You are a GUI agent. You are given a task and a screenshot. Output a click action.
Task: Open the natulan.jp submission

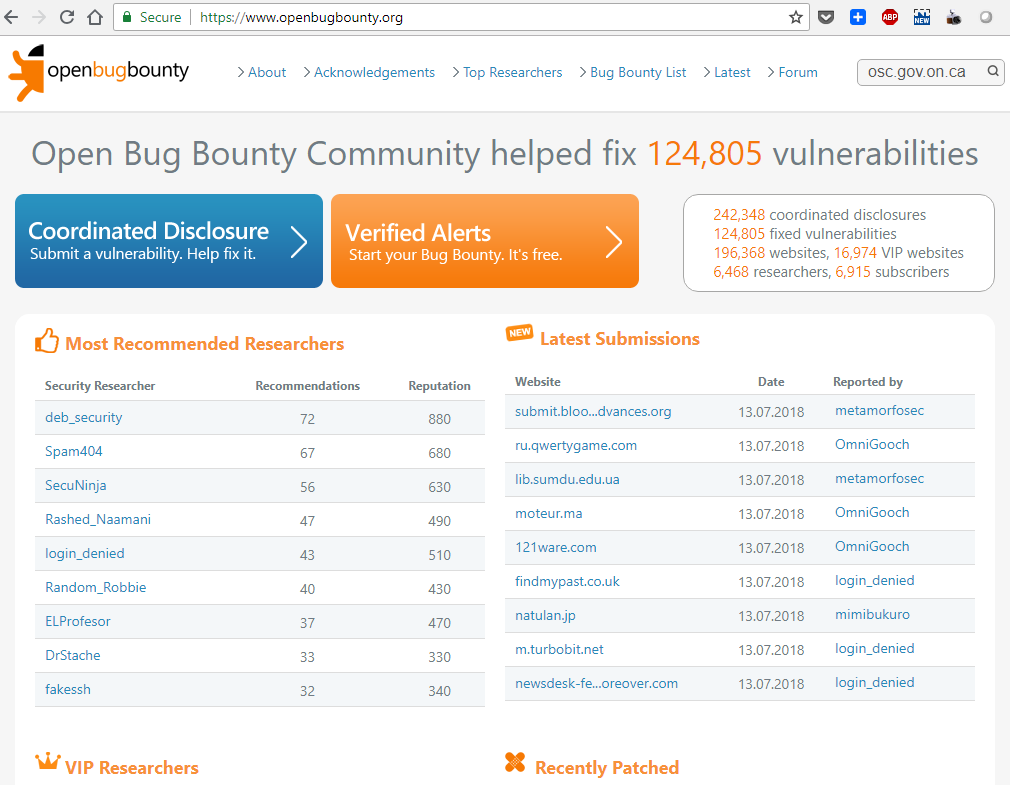coord(545,616)
